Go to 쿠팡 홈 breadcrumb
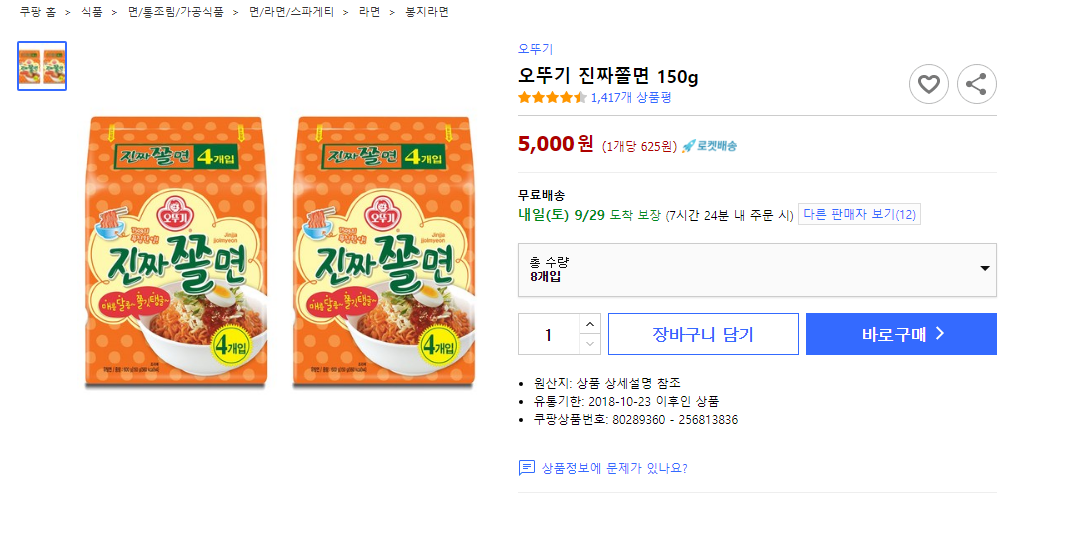This screenshot has width=1069, height=544. 38,12
